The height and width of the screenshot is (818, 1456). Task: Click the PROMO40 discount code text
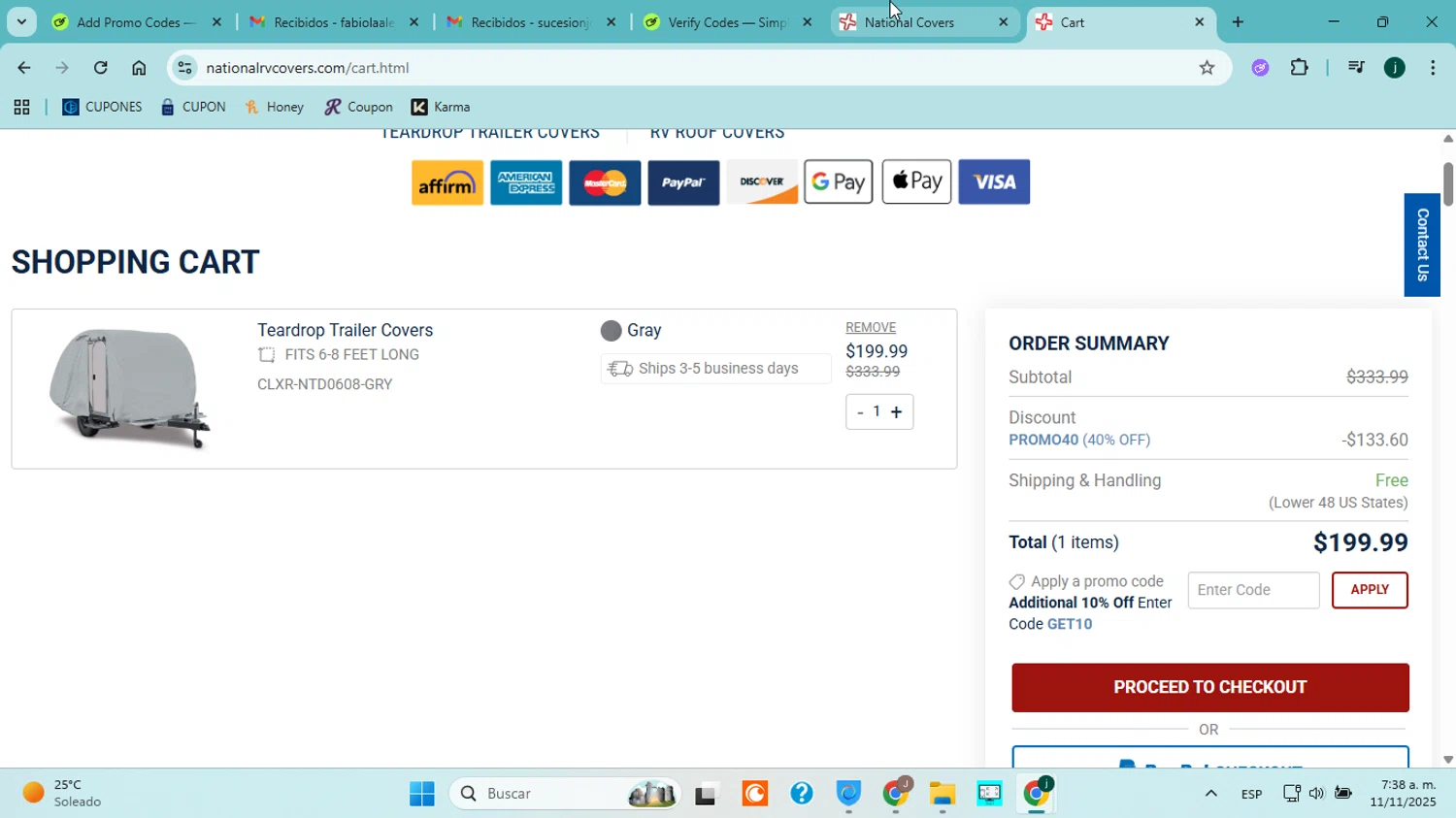coord(1043,441)
